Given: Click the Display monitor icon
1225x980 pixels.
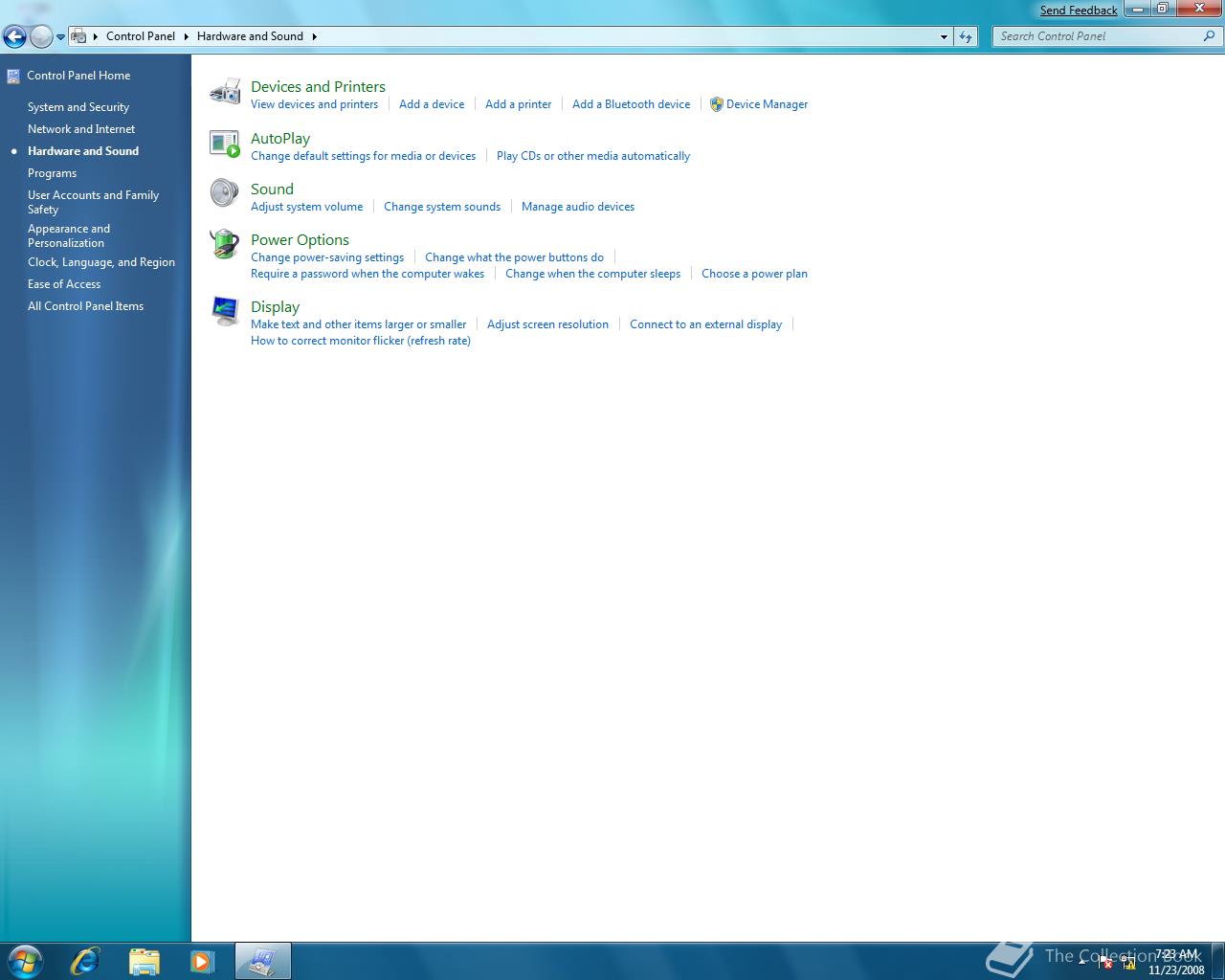Looking at the screenshot, I should pyautogui.click(x=225, y=311).
